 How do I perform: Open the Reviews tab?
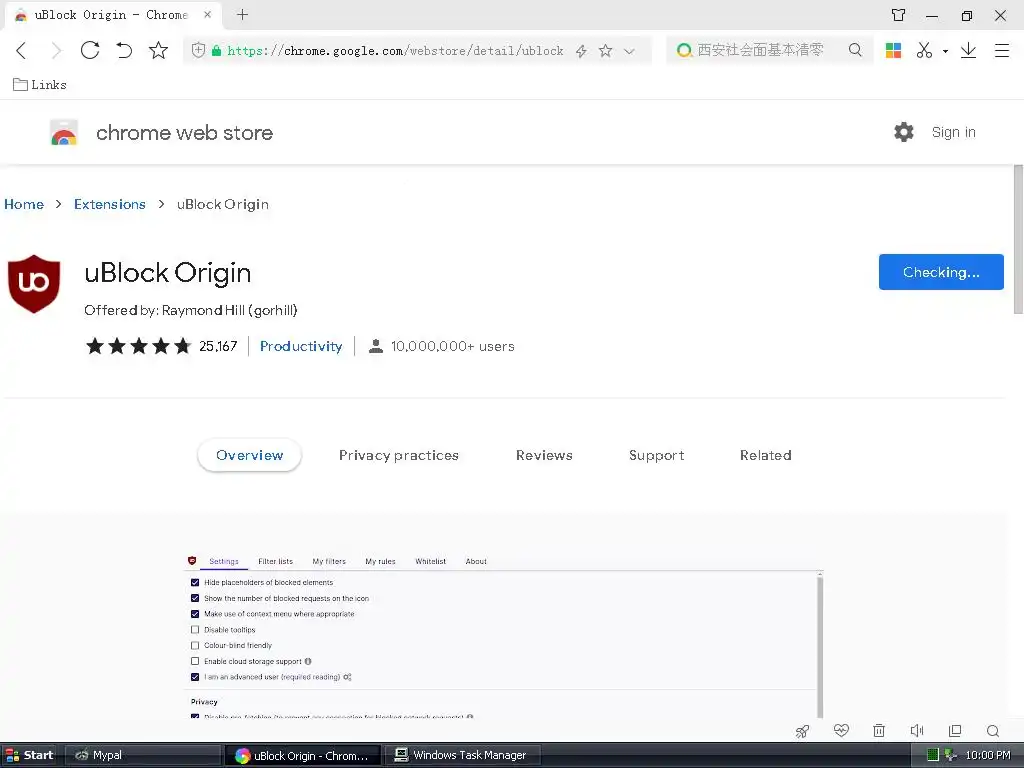pyautogui.click(x=544, y=455)
